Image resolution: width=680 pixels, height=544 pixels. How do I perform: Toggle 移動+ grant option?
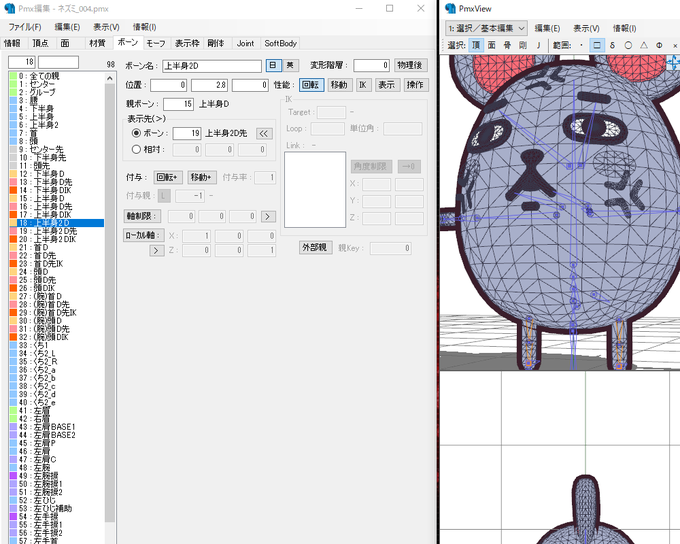202,177
